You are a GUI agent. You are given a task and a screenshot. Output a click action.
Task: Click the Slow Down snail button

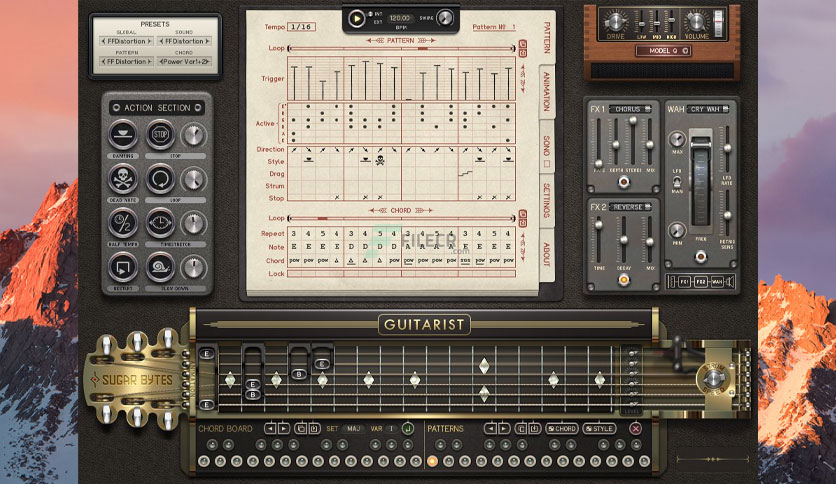tap(160, 267)
